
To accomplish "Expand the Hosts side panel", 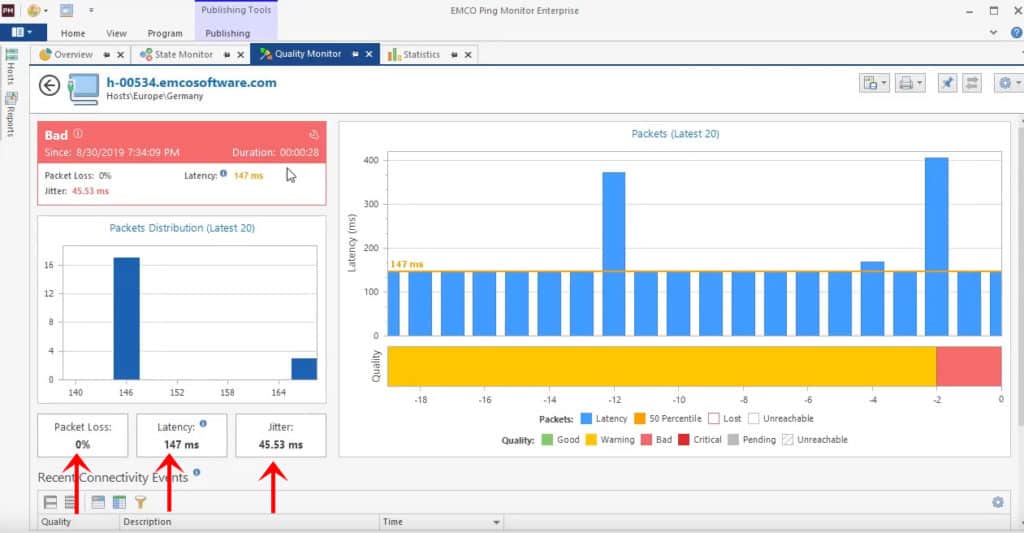I will (11, 67).
